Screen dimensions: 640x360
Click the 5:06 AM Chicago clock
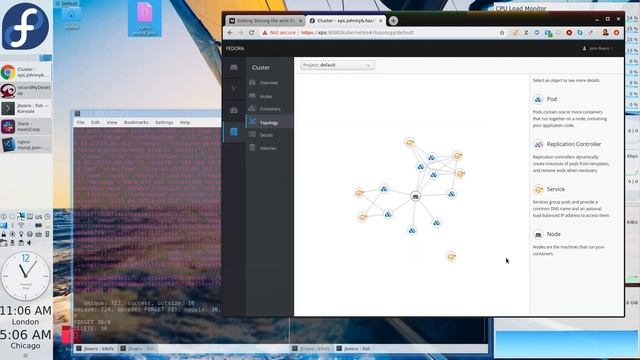[x=25, y=339]
